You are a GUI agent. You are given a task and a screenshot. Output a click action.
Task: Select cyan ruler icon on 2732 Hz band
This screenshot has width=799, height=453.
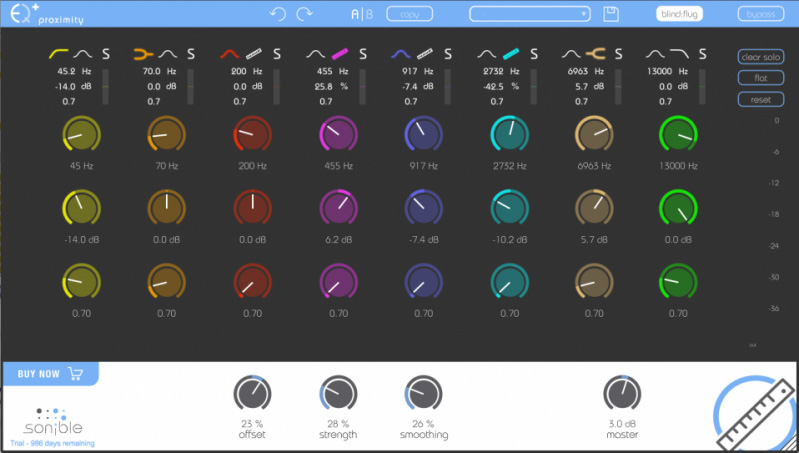pos(511,54)
